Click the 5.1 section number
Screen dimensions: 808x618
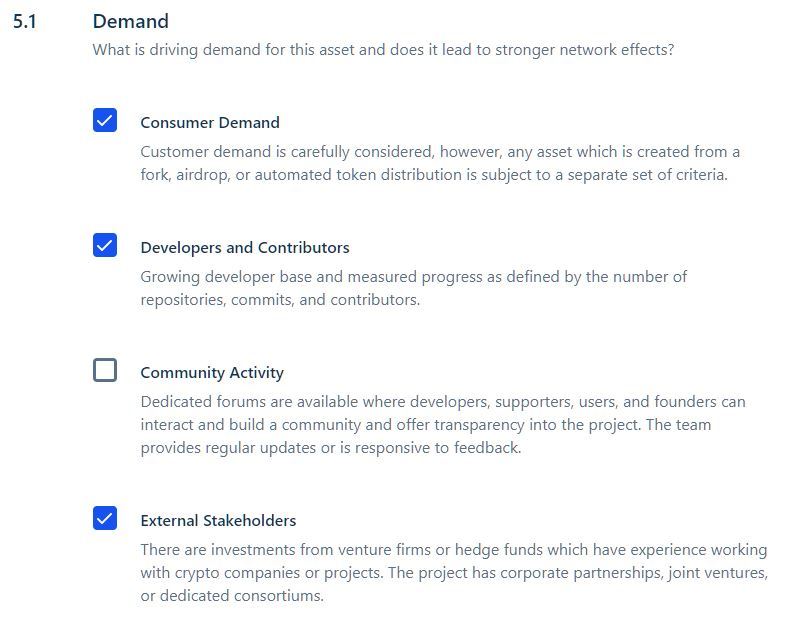25,21
